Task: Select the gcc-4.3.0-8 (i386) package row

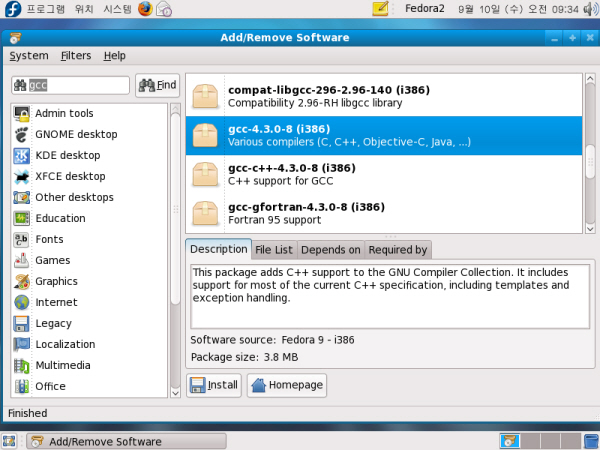Action: coord(384,135)
